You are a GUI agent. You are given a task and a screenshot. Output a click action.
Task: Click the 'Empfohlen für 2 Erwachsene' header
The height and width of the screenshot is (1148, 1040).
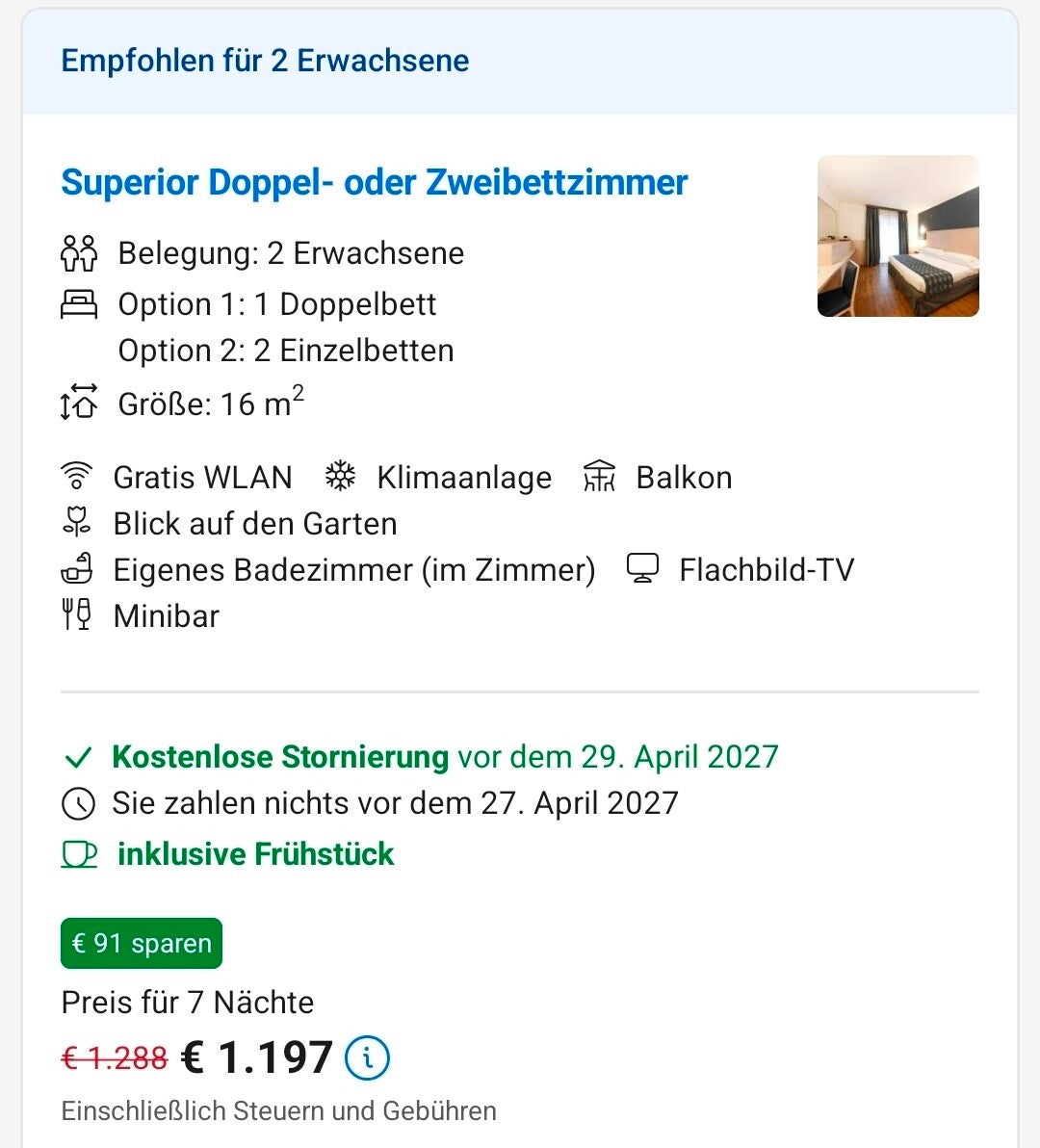tap(265, 61)
